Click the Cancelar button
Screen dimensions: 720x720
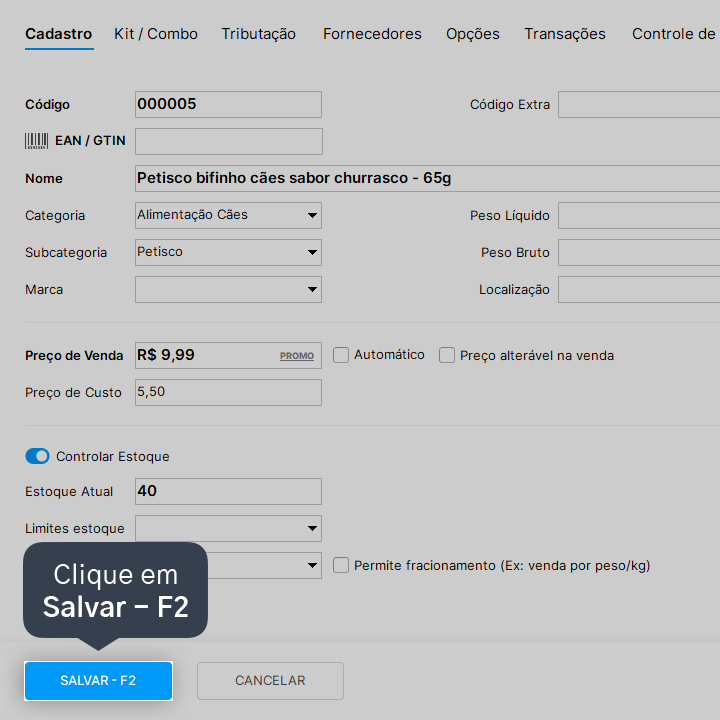270,681
